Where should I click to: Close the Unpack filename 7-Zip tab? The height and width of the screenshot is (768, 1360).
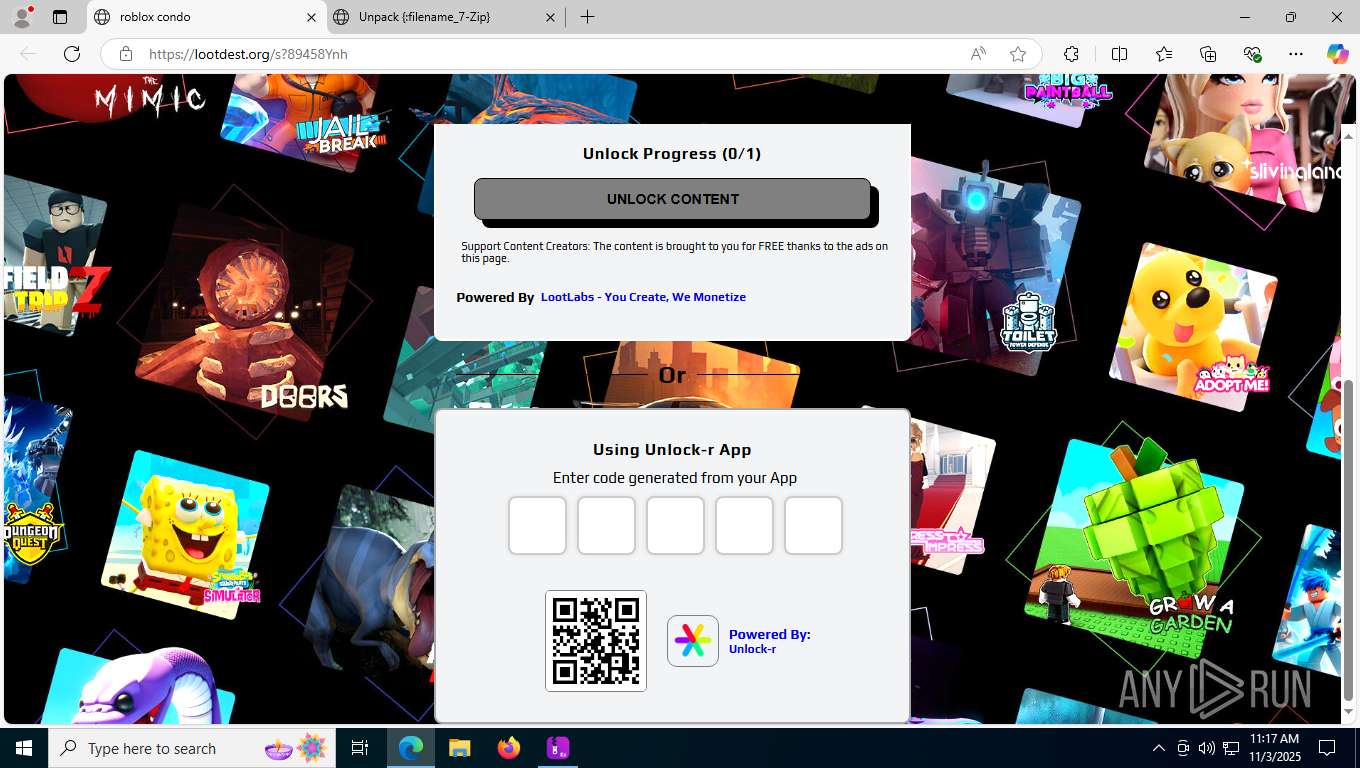point(551,17)
